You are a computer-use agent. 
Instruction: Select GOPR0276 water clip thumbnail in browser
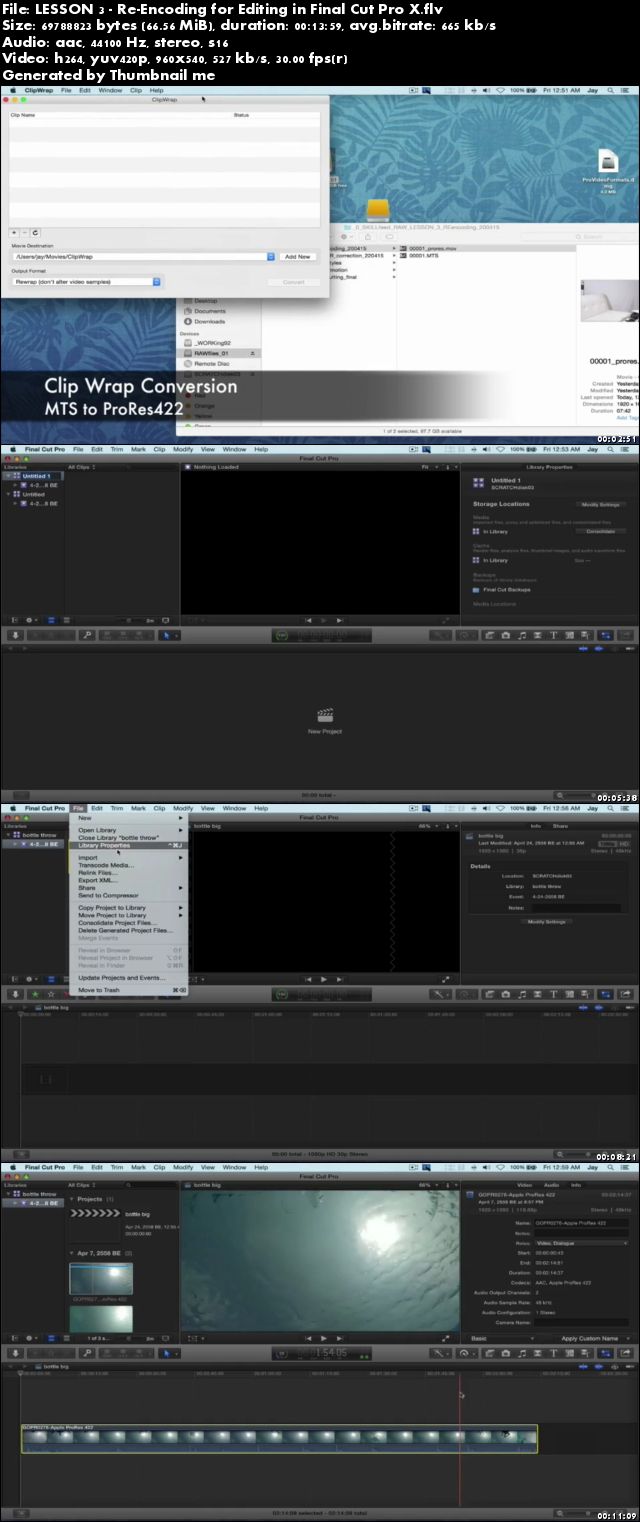pyautogui.click(x=100, y=1279)
